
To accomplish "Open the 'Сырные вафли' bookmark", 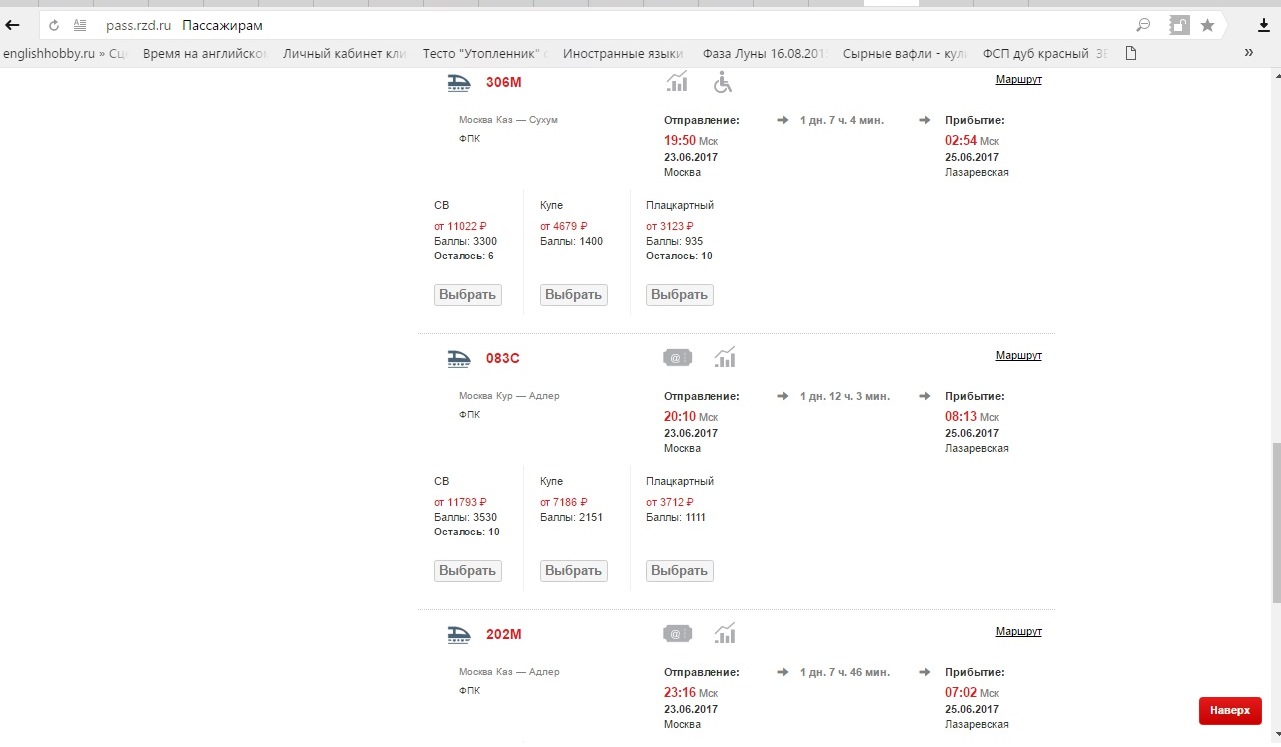I will coord(904,53).
